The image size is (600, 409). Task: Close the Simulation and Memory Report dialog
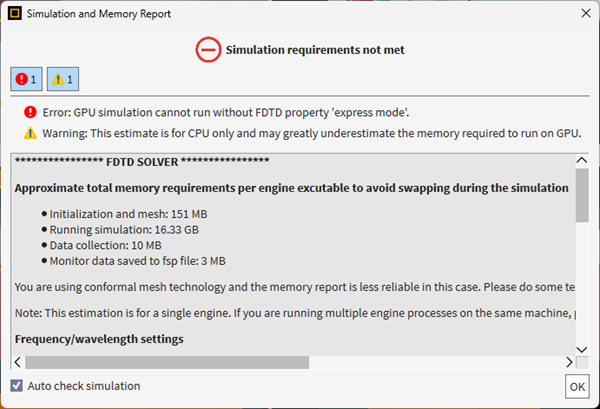click(x=585, y=14)
